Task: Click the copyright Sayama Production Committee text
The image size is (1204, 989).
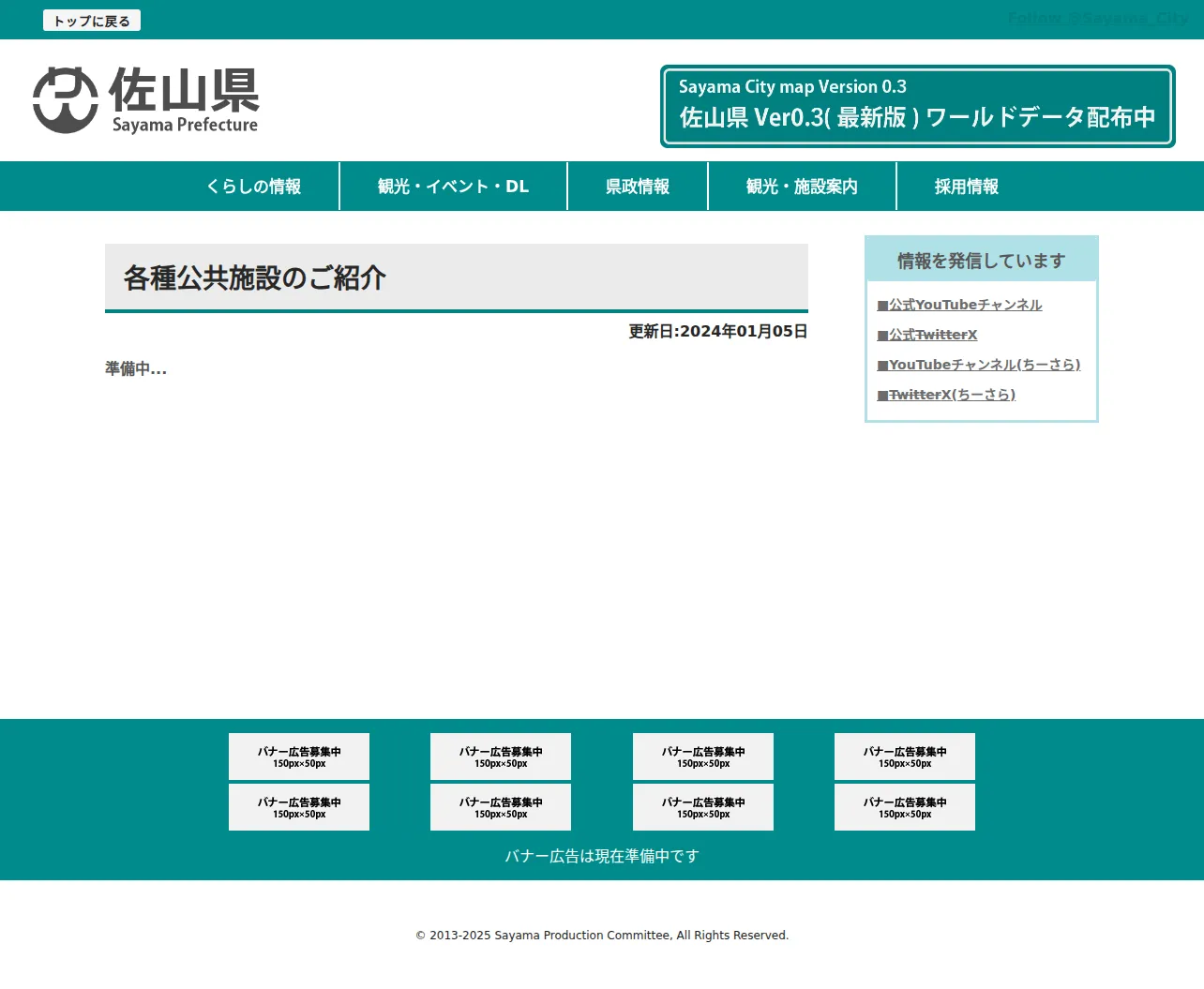Action: [x=602, y=936]
